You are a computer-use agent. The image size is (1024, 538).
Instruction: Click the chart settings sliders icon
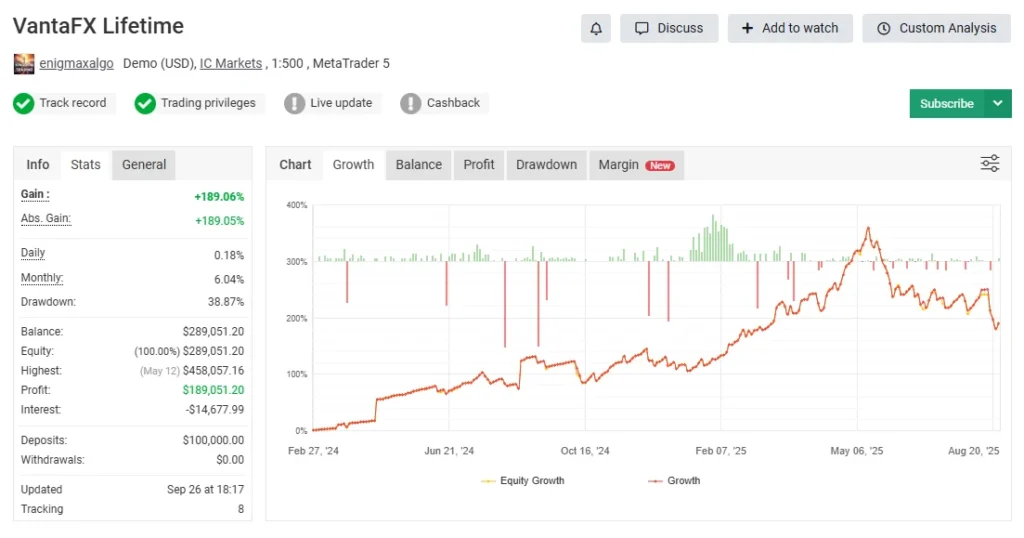(x=989, y=164)
